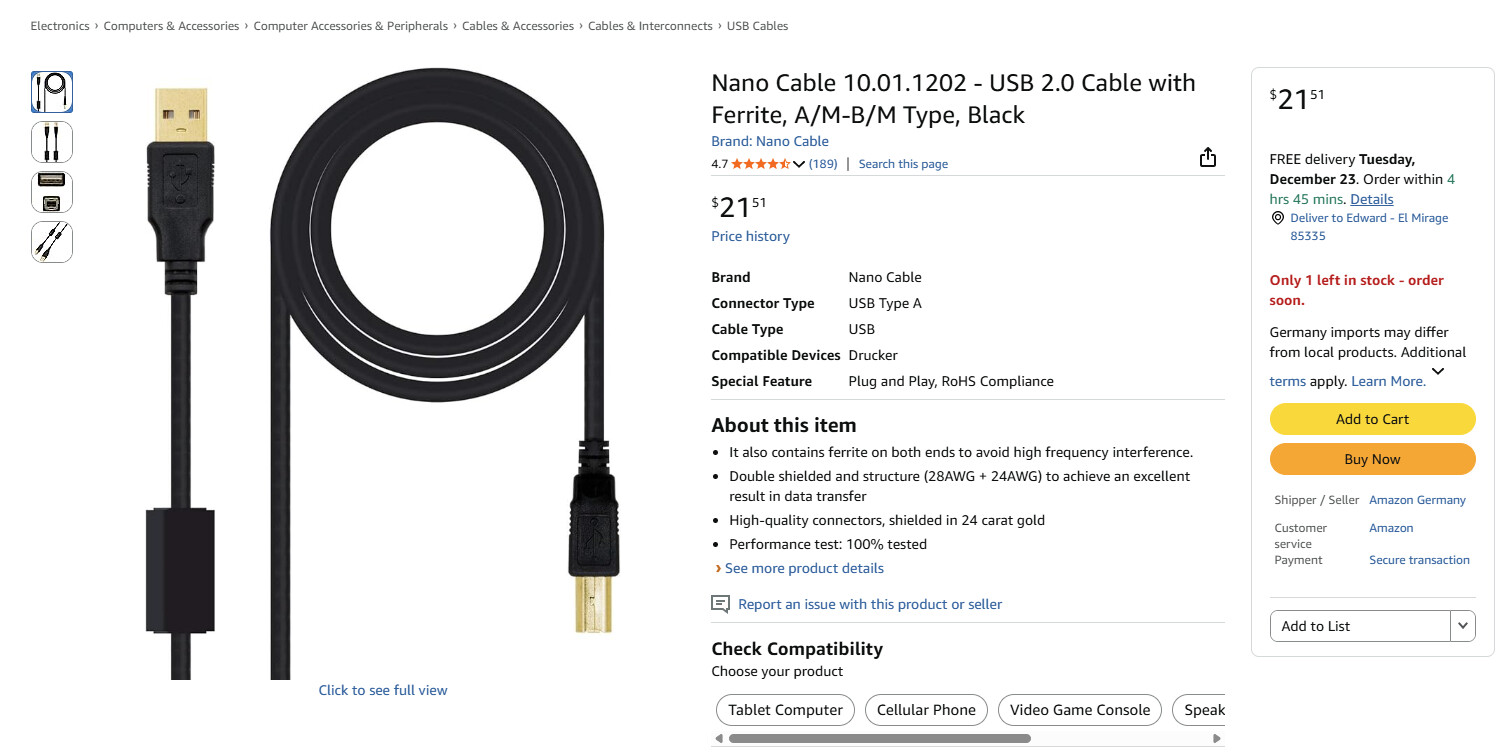This screenshot has height=756, width=1503.
Task: Select the second product thumbnail
Action: (x=52, y=142)
